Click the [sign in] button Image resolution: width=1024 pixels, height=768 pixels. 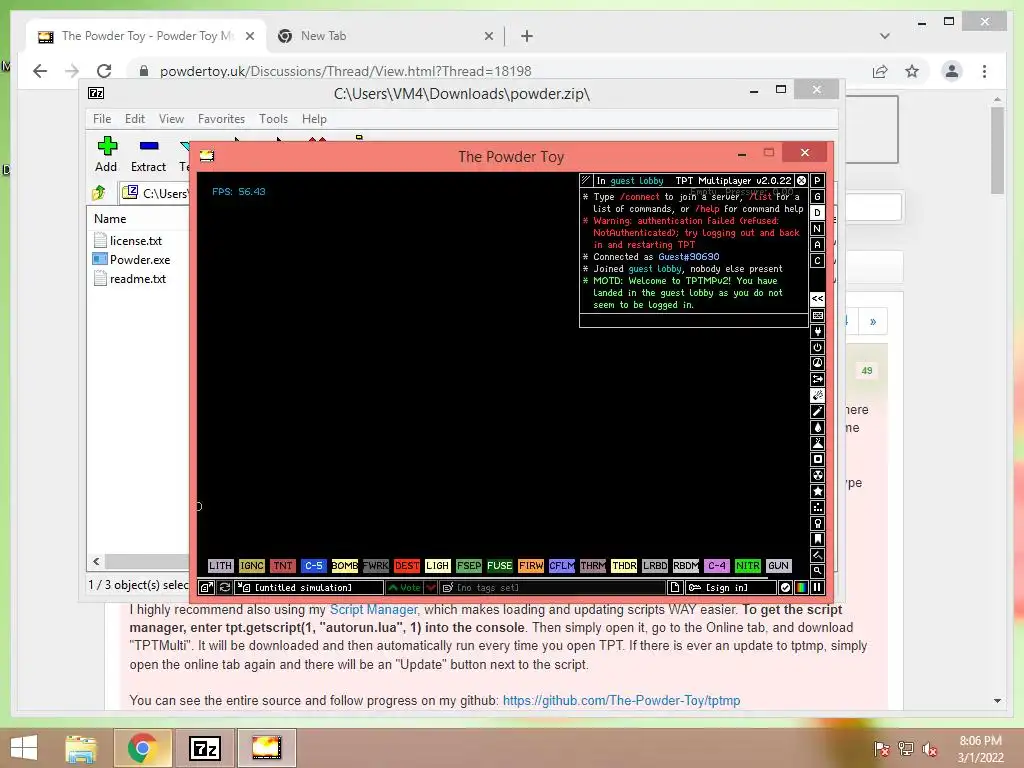(731, 588)
